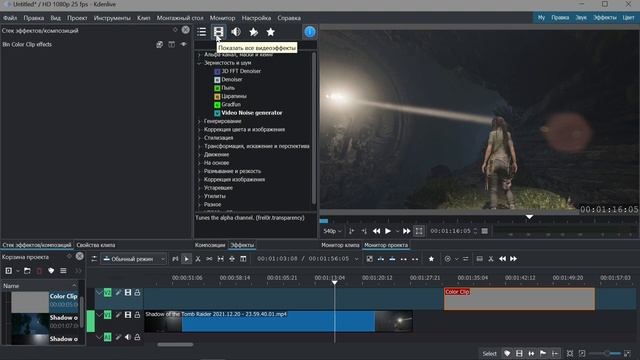The image size is (640, 360).
Task: Open Проект menu
Action: [x=77, y=18]
